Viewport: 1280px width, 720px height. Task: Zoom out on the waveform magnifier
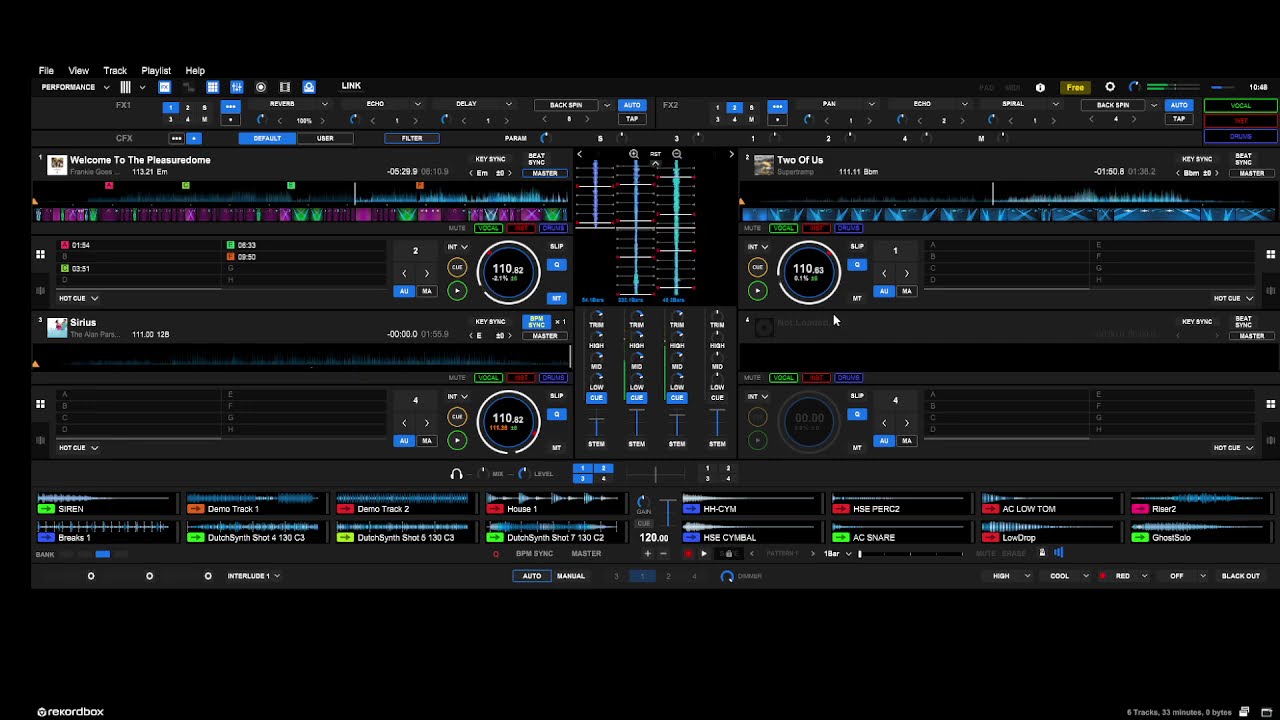[677, 154]
